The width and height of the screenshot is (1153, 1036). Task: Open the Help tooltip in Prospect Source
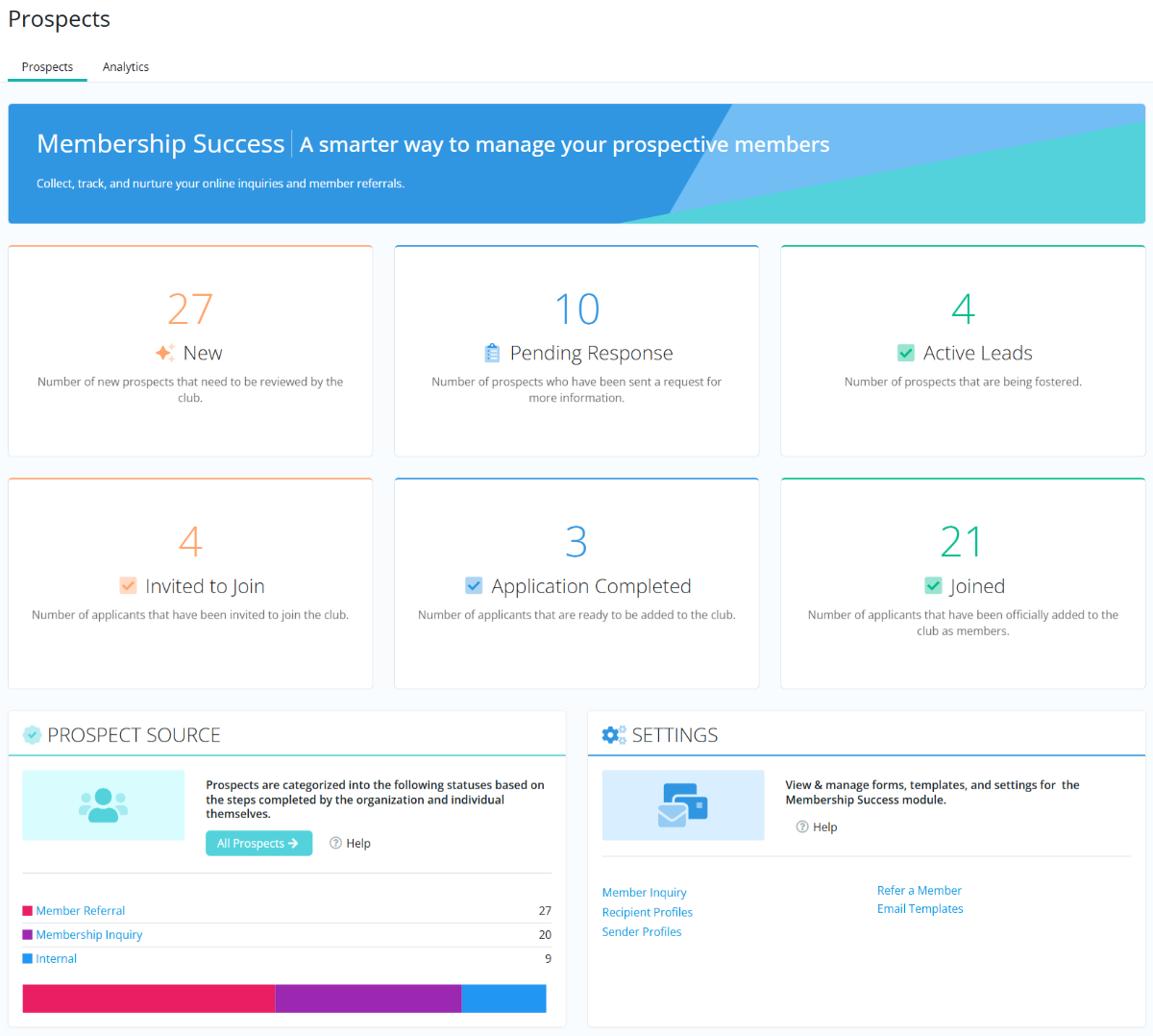click(350, 843)
